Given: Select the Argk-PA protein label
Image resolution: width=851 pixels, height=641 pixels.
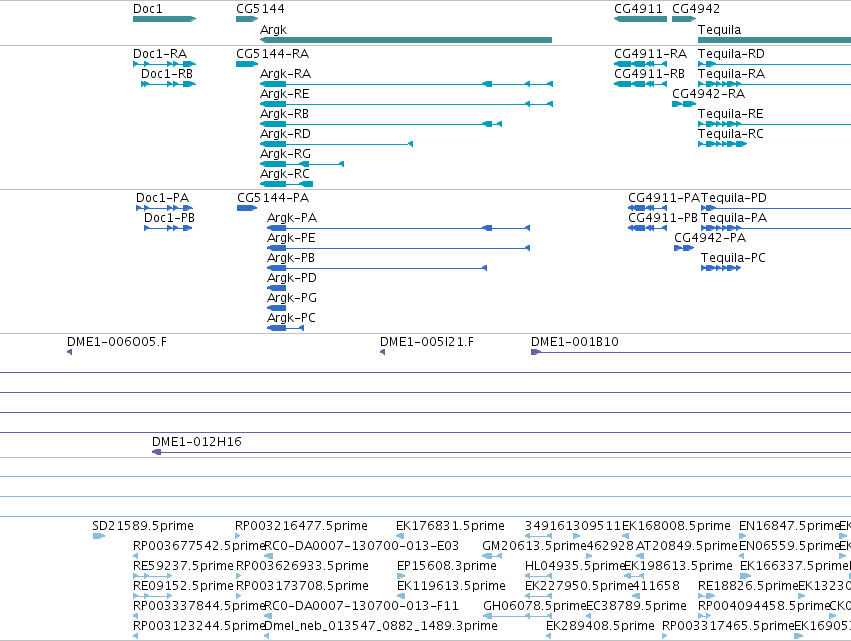Looking at the screenshot, I should pos(292,218).
